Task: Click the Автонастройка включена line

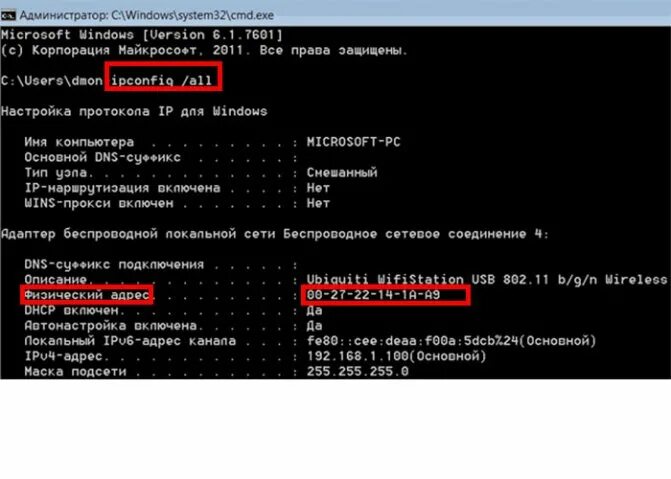Action: tap(173, 326)
